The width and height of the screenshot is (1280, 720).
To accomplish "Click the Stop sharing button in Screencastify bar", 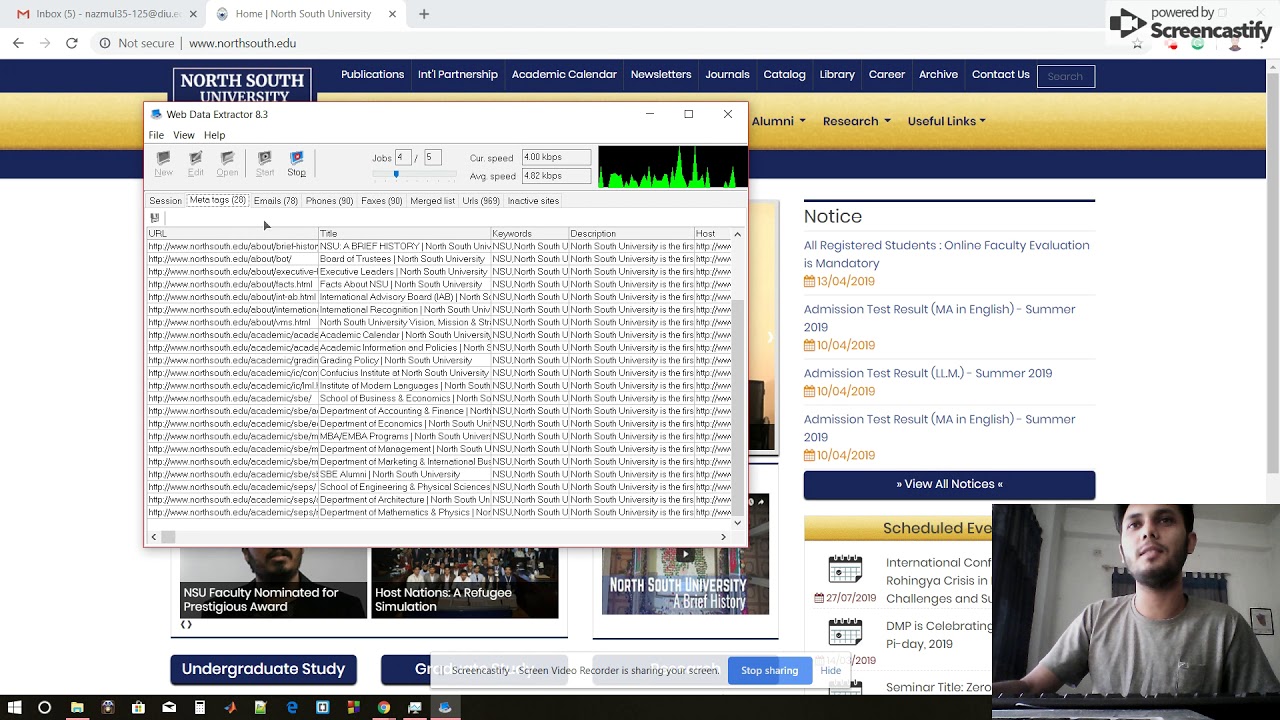I will point(769,670).
